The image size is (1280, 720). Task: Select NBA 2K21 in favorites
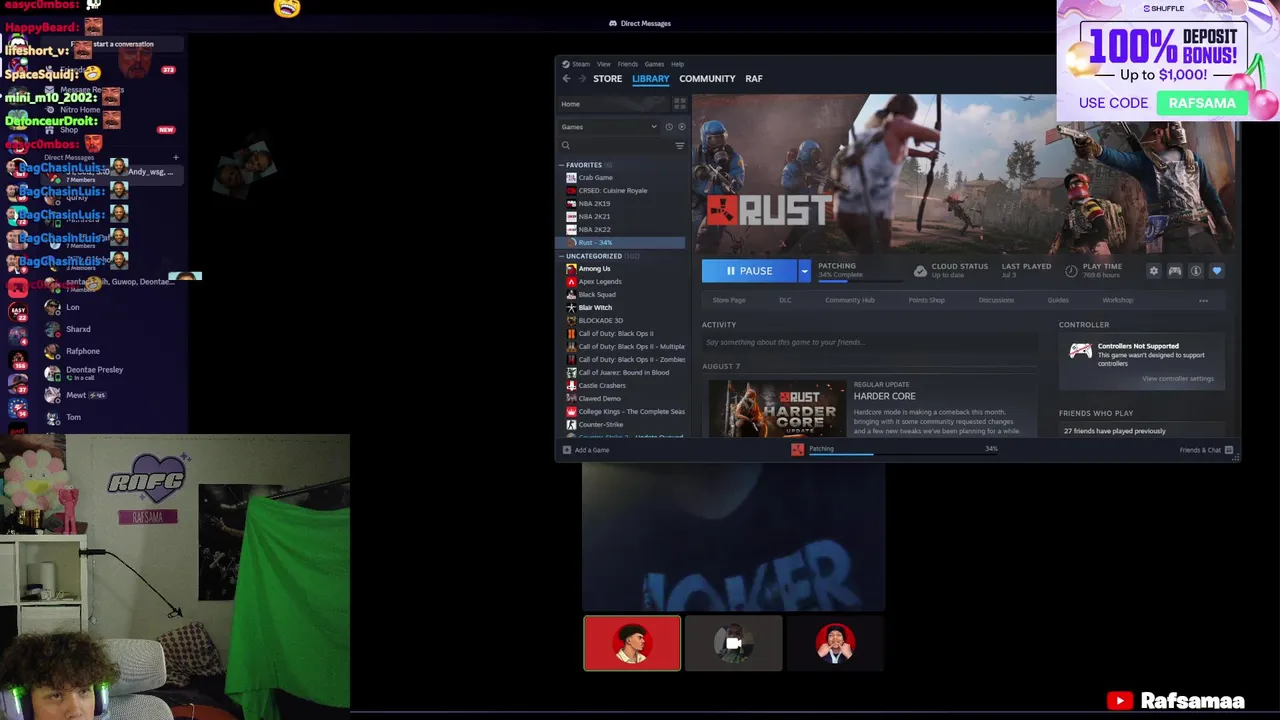point(594,217)
